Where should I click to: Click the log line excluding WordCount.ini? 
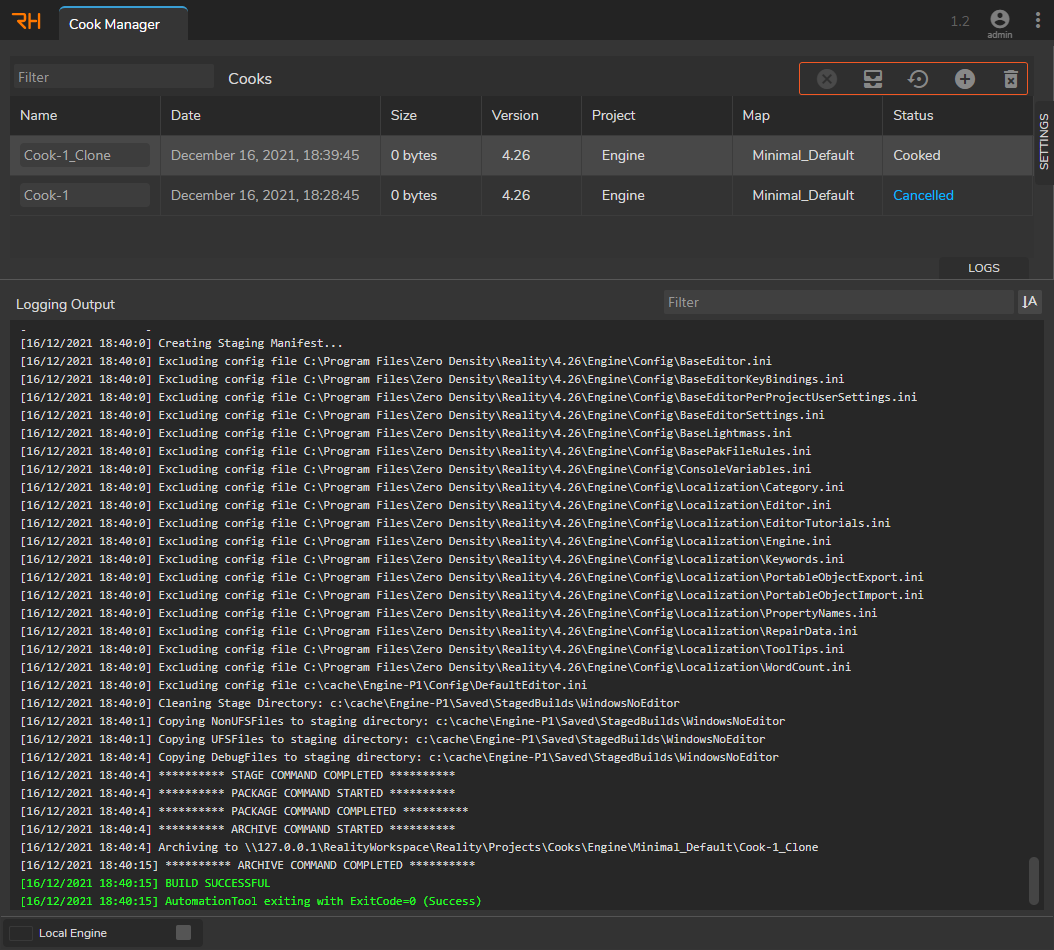(436, 667)
